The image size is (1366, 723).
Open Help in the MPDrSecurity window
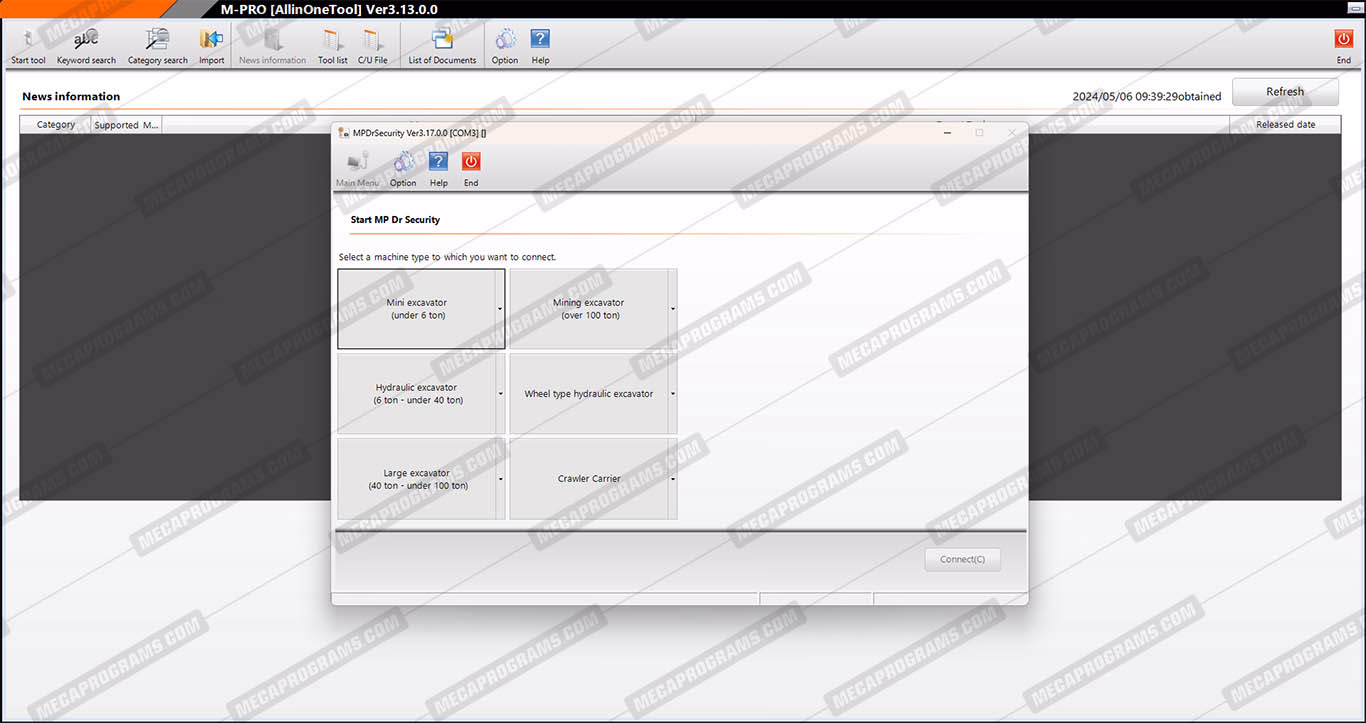tap(438, 168)
